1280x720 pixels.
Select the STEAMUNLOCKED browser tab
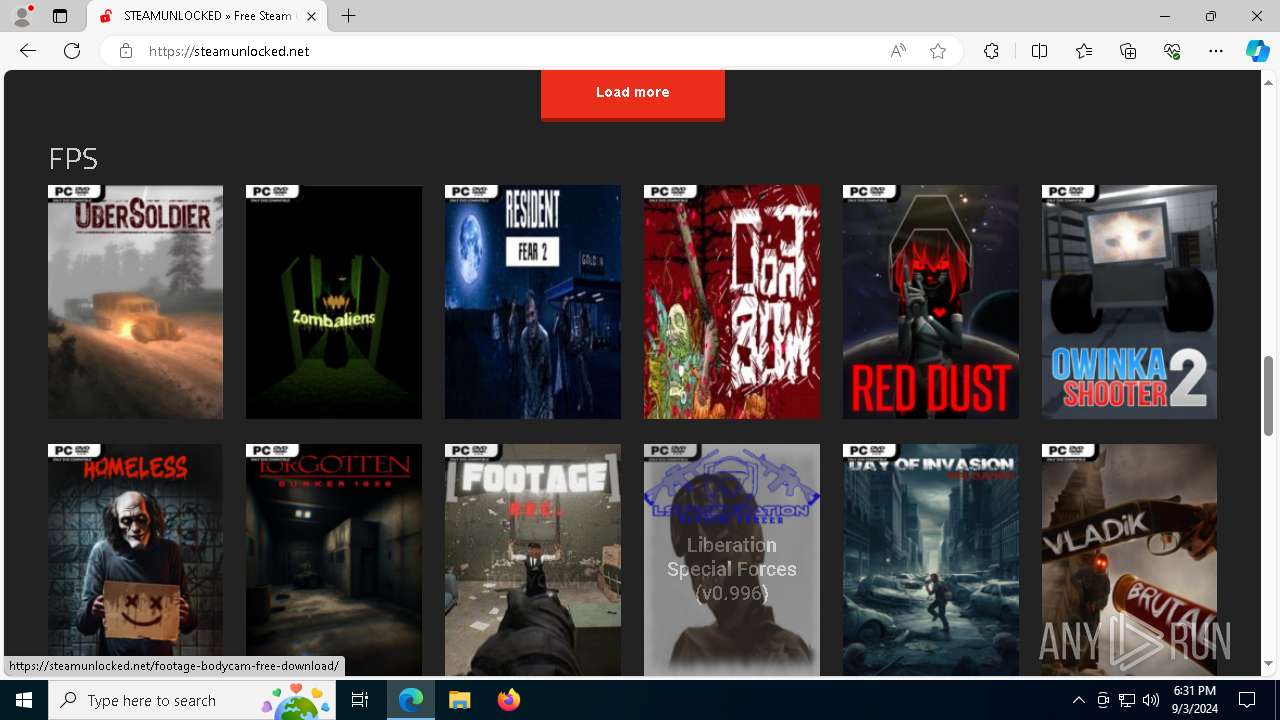click(x=208, y=16)
